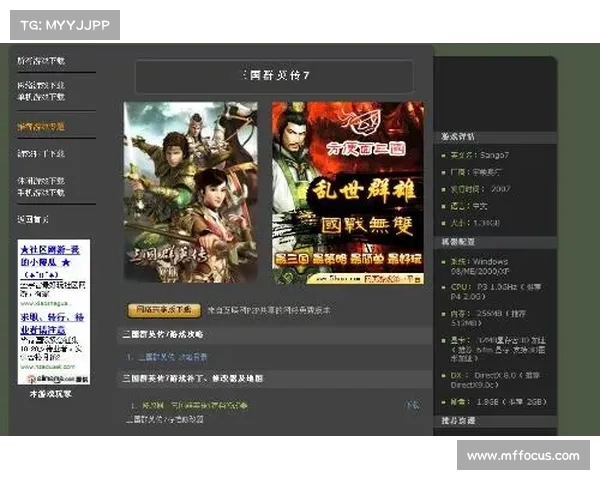Open the 乱世群雄 国战无双 advertisement banner
The width and height of the screenshot is (600, 480).
point(348,193)
